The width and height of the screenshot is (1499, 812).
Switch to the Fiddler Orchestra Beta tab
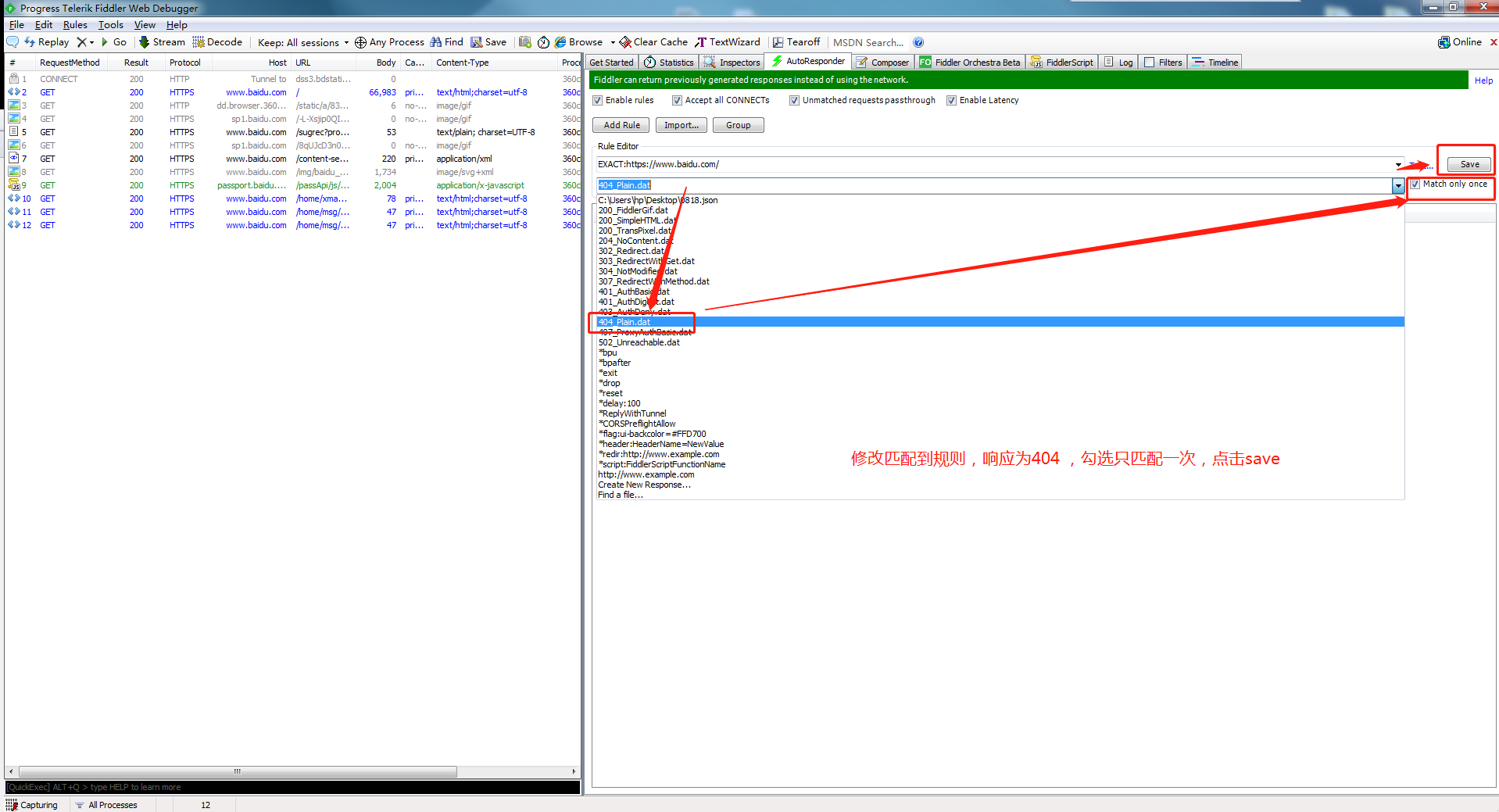point(970,63)
